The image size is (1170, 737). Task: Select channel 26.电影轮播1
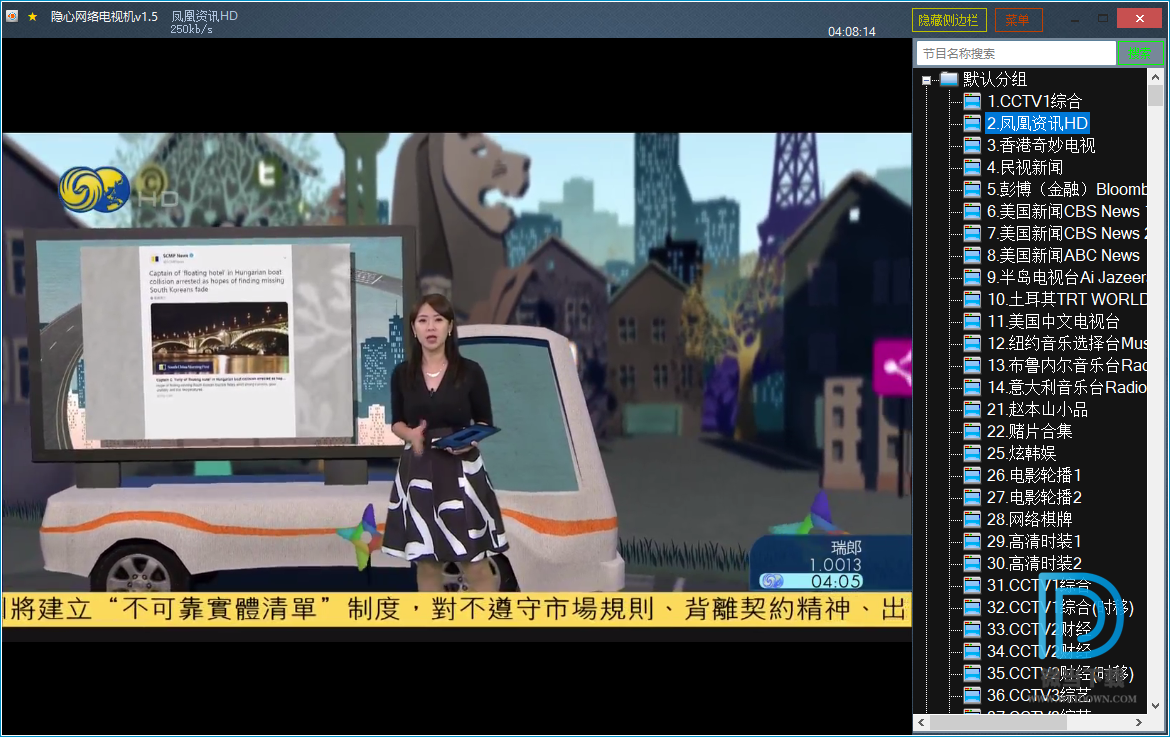click(x=1034, y=475)
